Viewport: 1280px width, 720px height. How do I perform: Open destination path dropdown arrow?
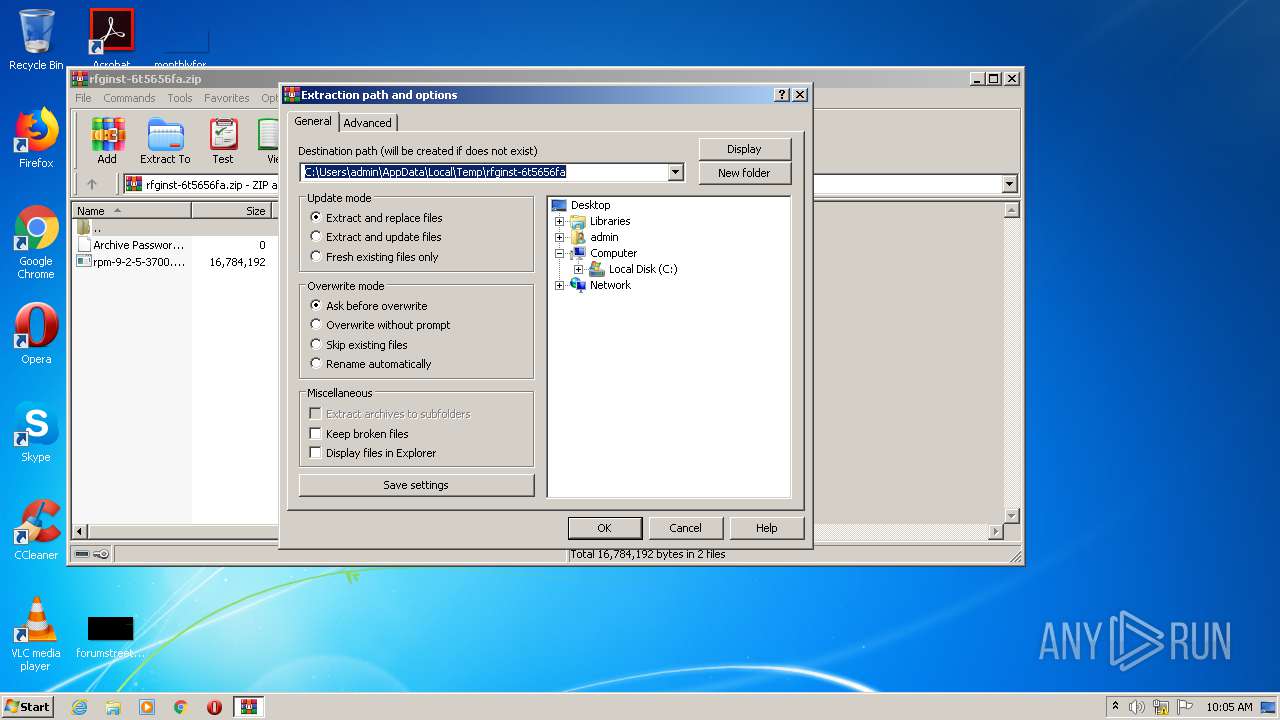675,172
